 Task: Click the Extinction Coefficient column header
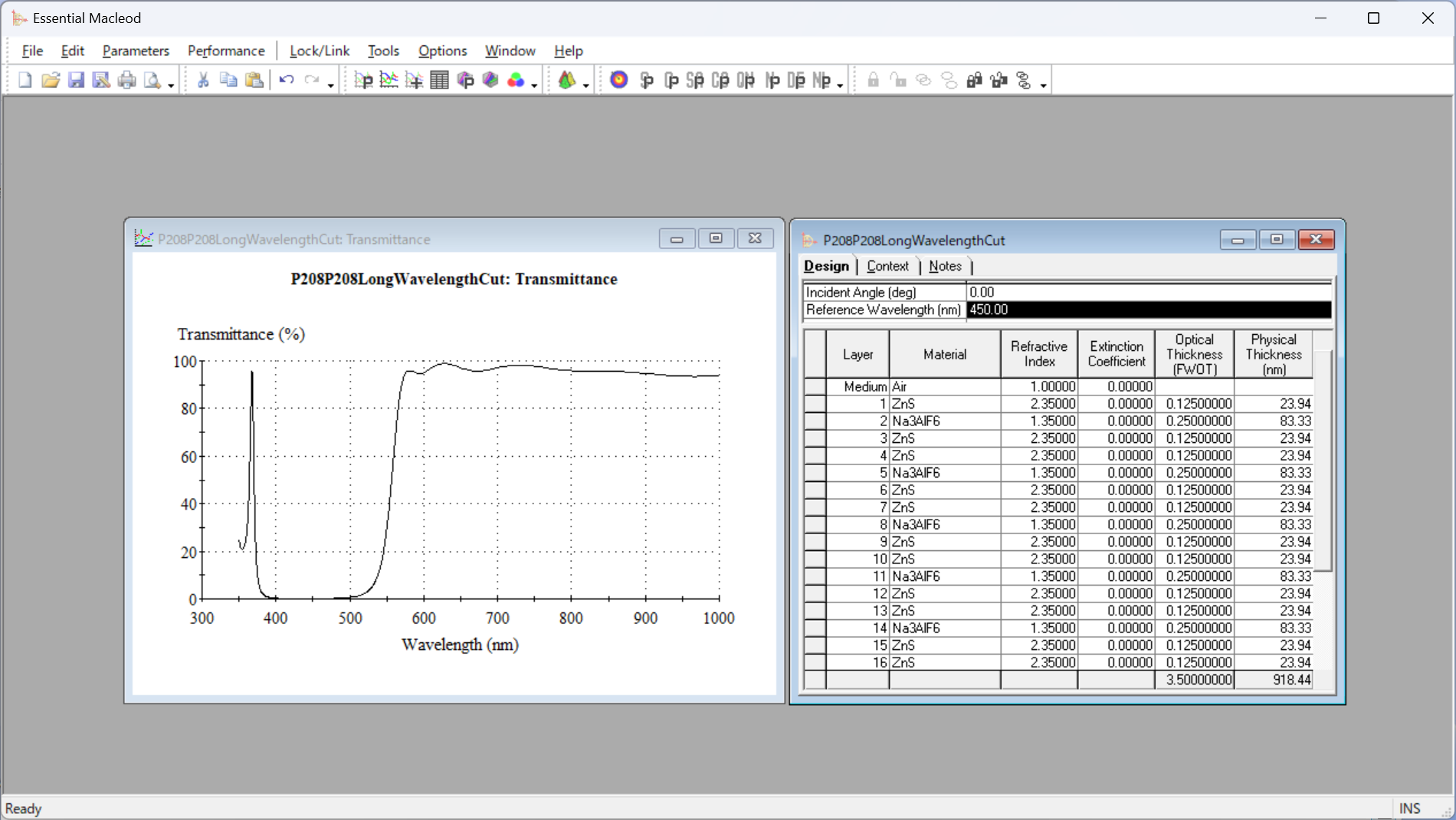[1117, 354]
